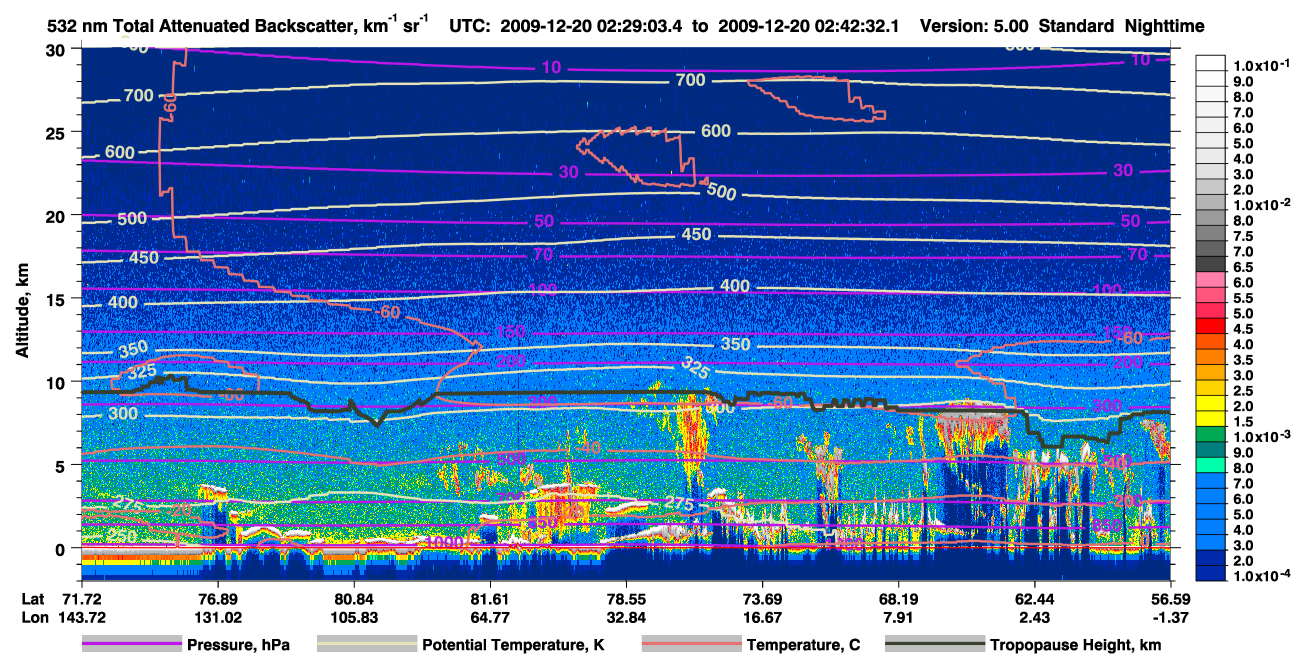1300x667 pixels.
Task: Click the 25 km altitude tick label
Action: tap(57, 132)
